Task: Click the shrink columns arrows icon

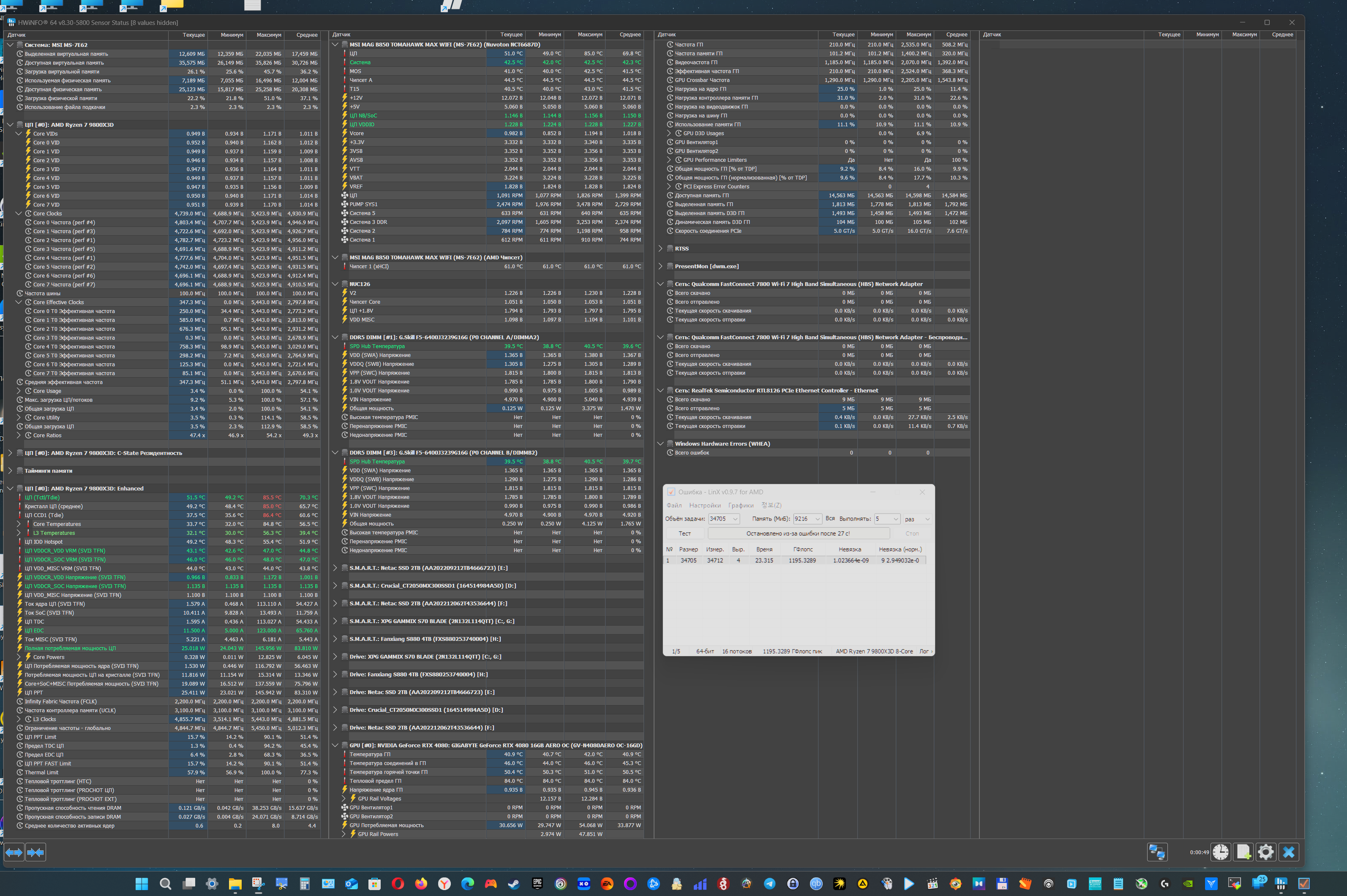Action: point(35,852)
